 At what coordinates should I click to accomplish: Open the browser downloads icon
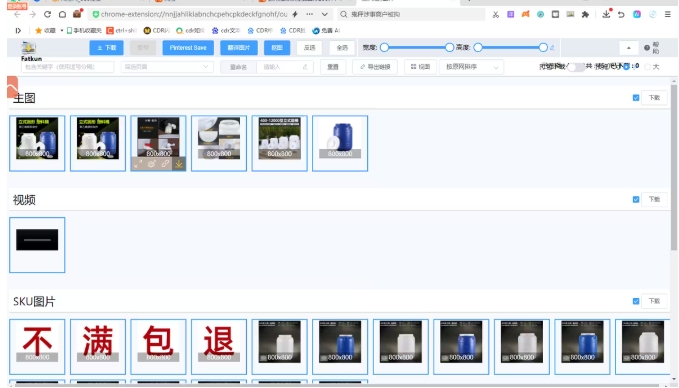point(606,14)
